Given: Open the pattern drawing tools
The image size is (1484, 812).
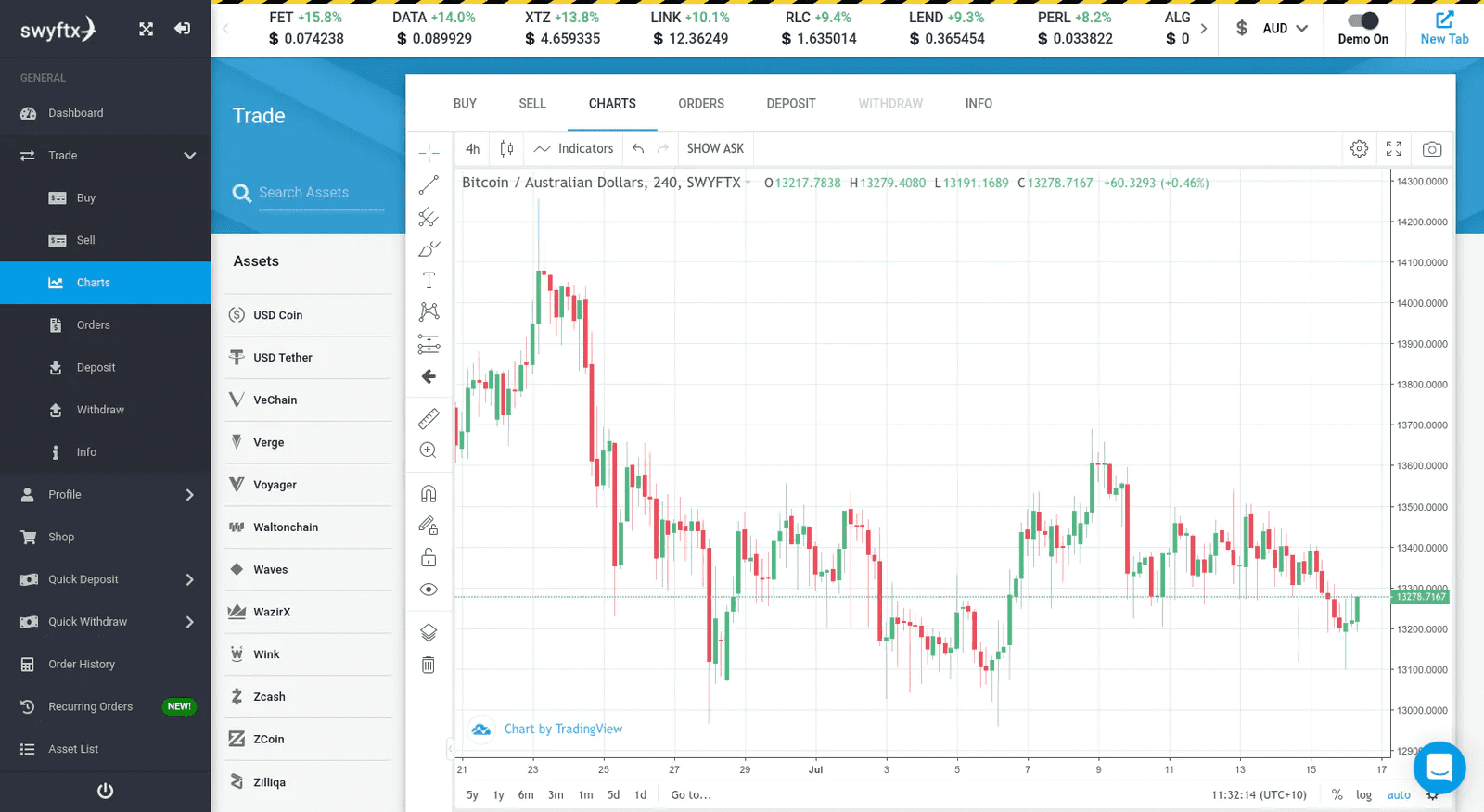Looking at the screenshot, I should [x=429, y=312].
